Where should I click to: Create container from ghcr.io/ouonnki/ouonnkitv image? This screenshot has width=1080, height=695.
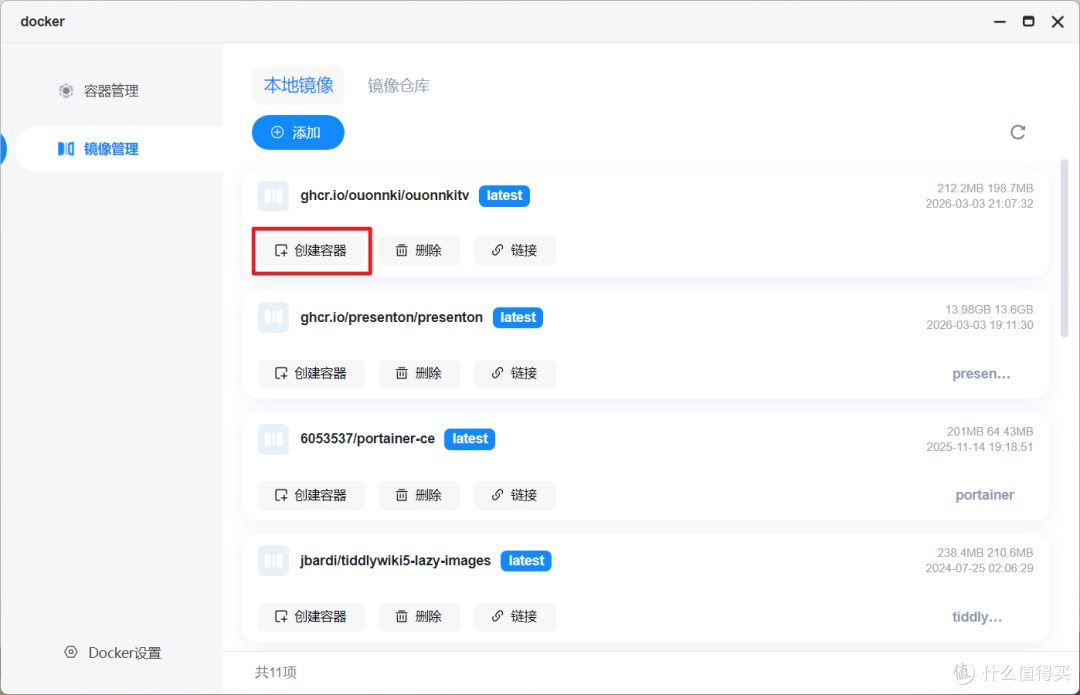(311, 251)
